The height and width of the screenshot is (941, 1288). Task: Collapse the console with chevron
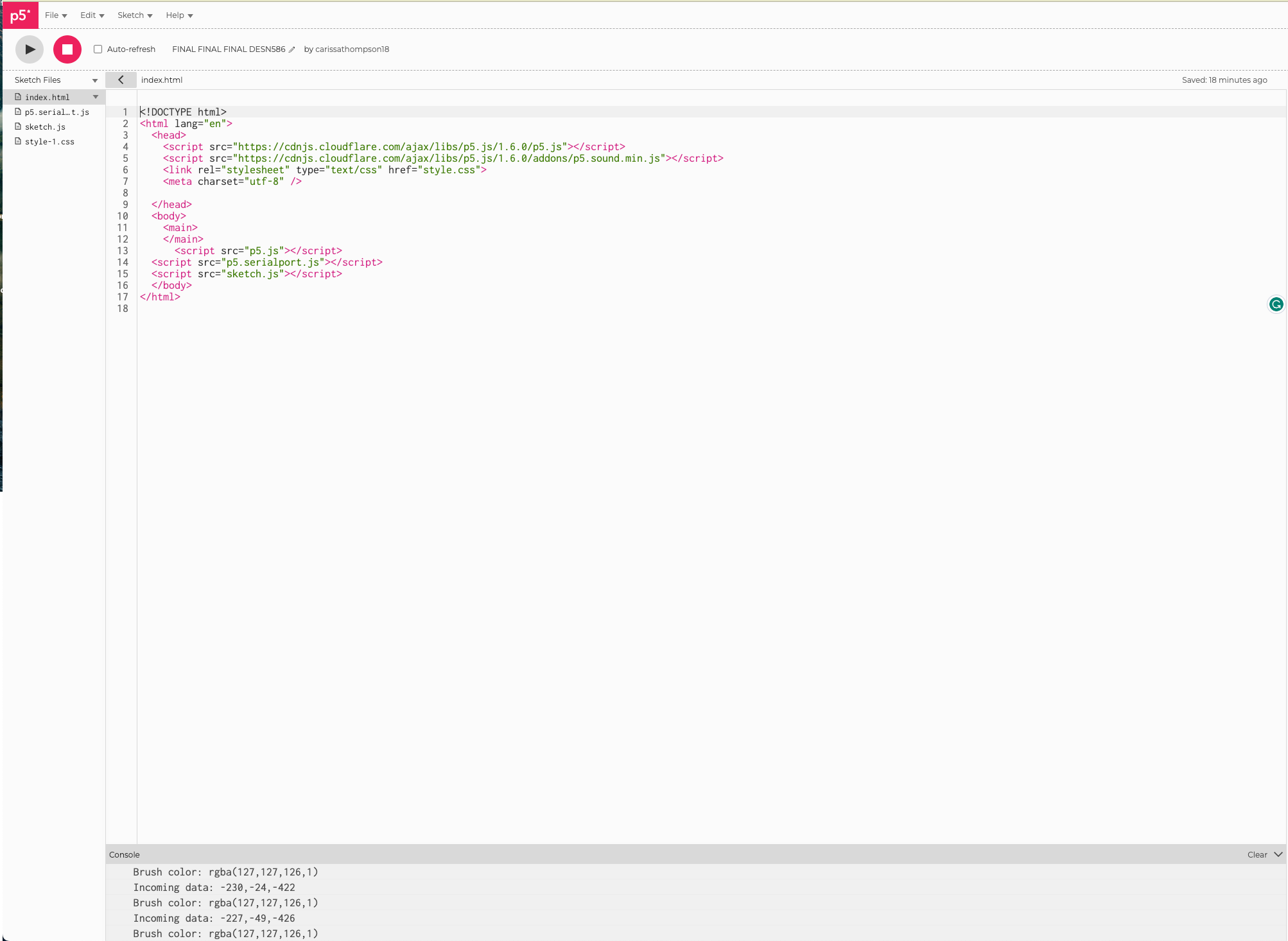(x=1278, y=854)
